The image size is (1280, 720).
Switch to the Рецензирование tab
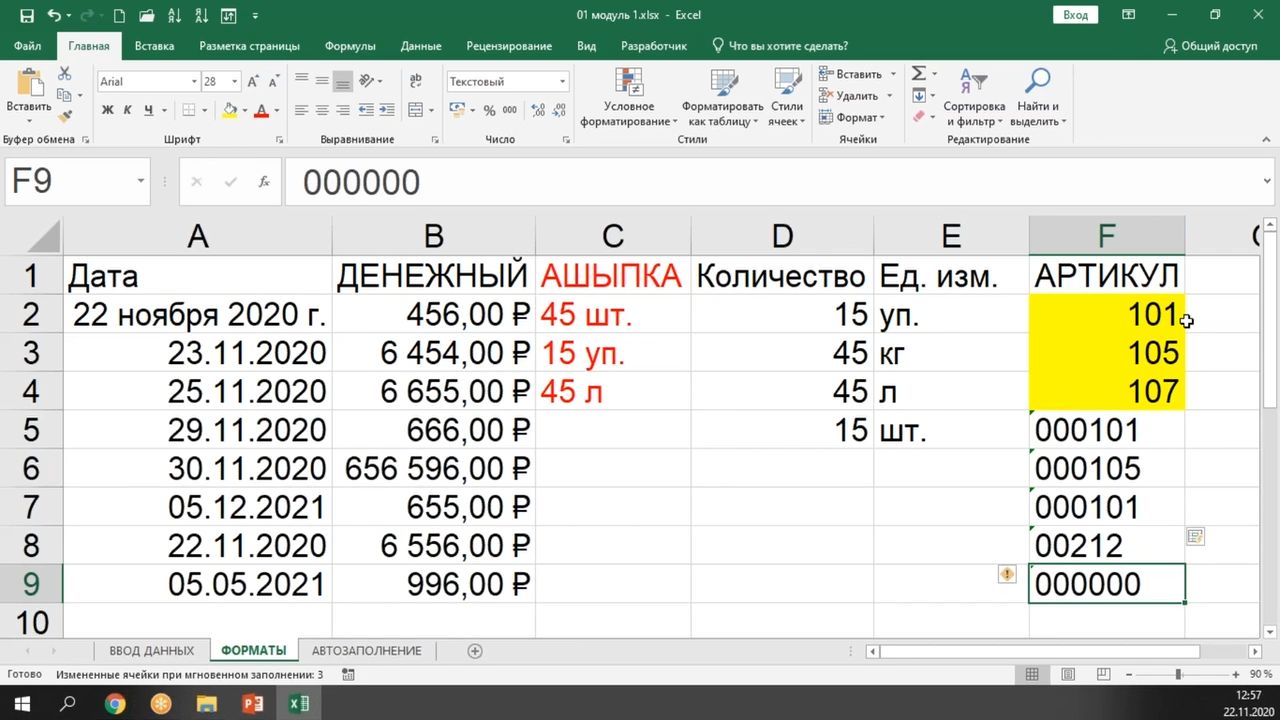point(509,46)
